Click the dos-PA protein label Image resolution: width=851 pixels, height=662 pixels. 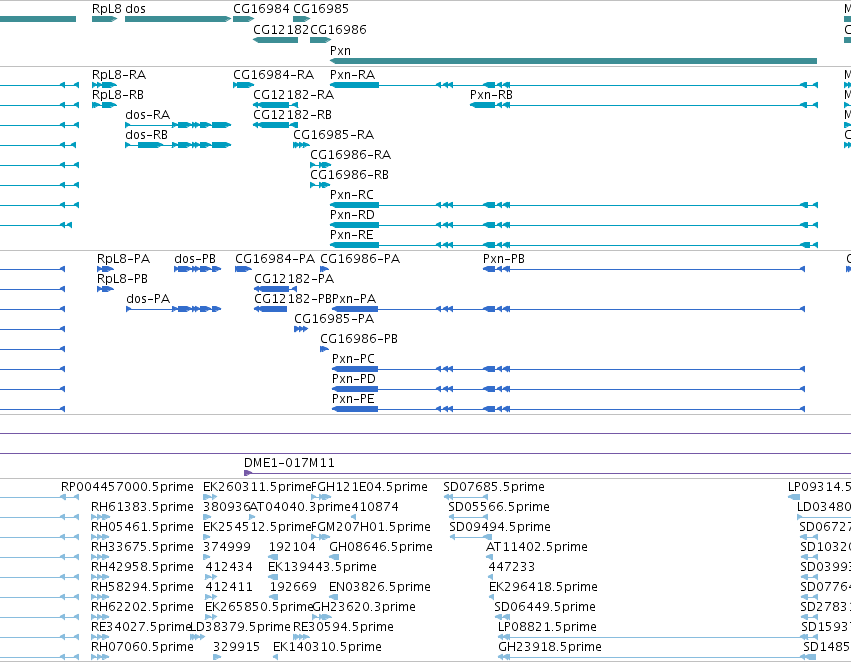coord(148,298)
